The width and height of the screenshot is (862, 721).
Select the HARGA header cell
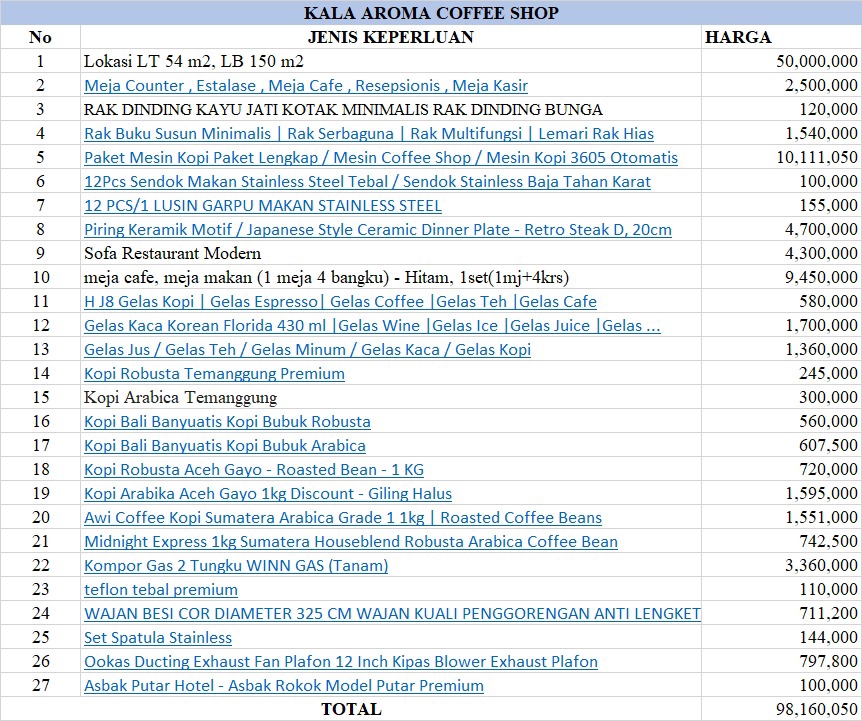(x=781, y=37)
